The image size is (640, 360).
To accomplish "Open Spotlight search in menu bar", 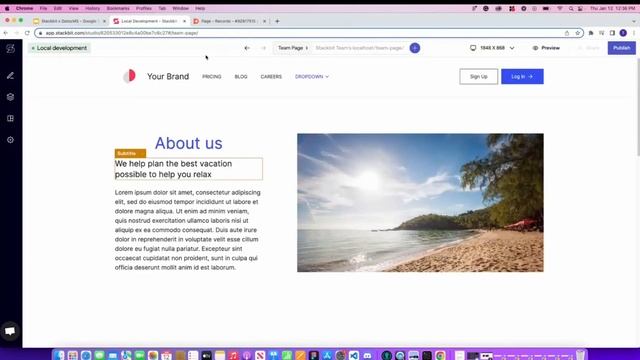I will [x=571, y=8].
